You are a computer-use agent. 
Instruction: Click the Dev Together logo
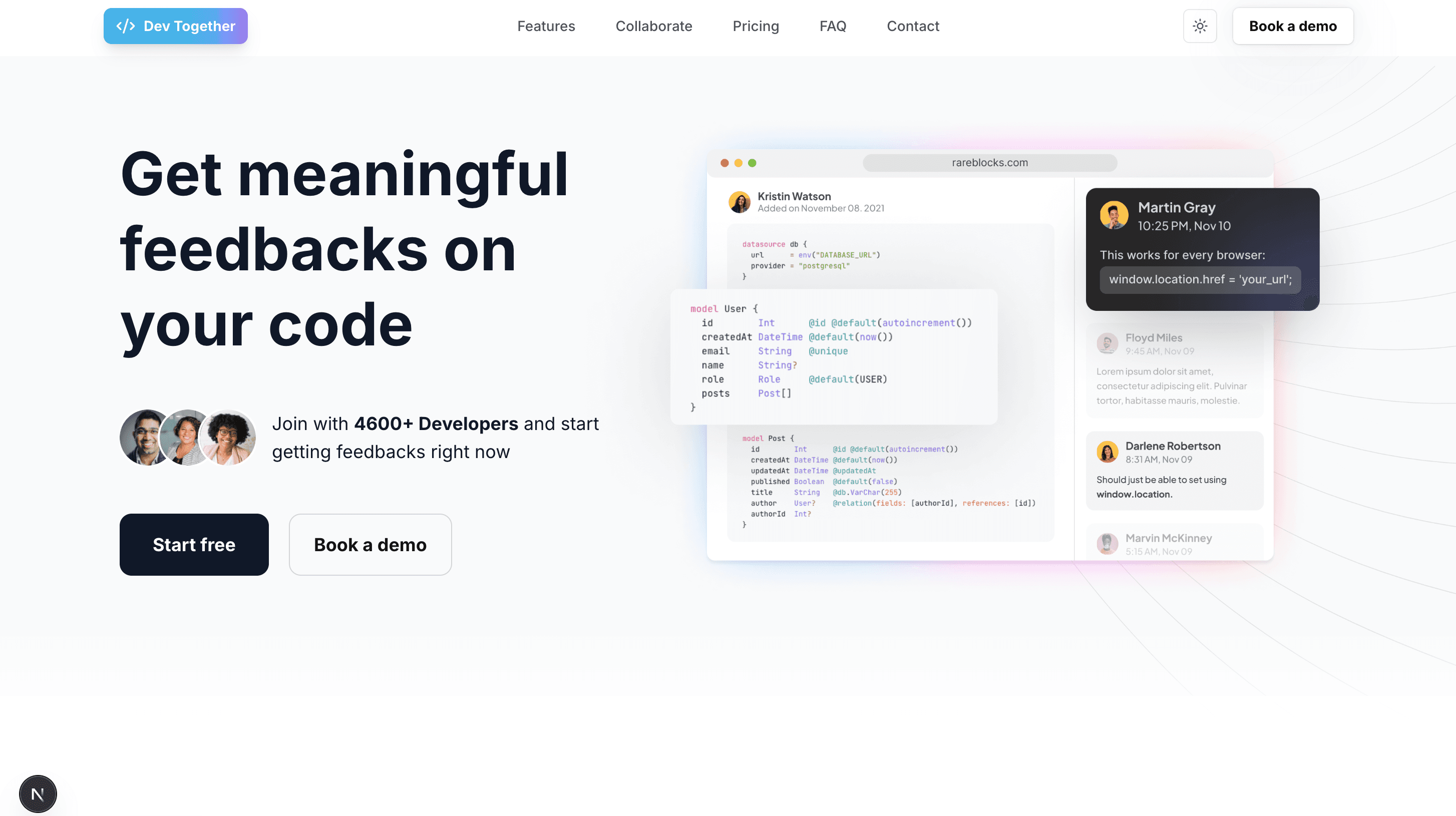(x=175, y=26)
